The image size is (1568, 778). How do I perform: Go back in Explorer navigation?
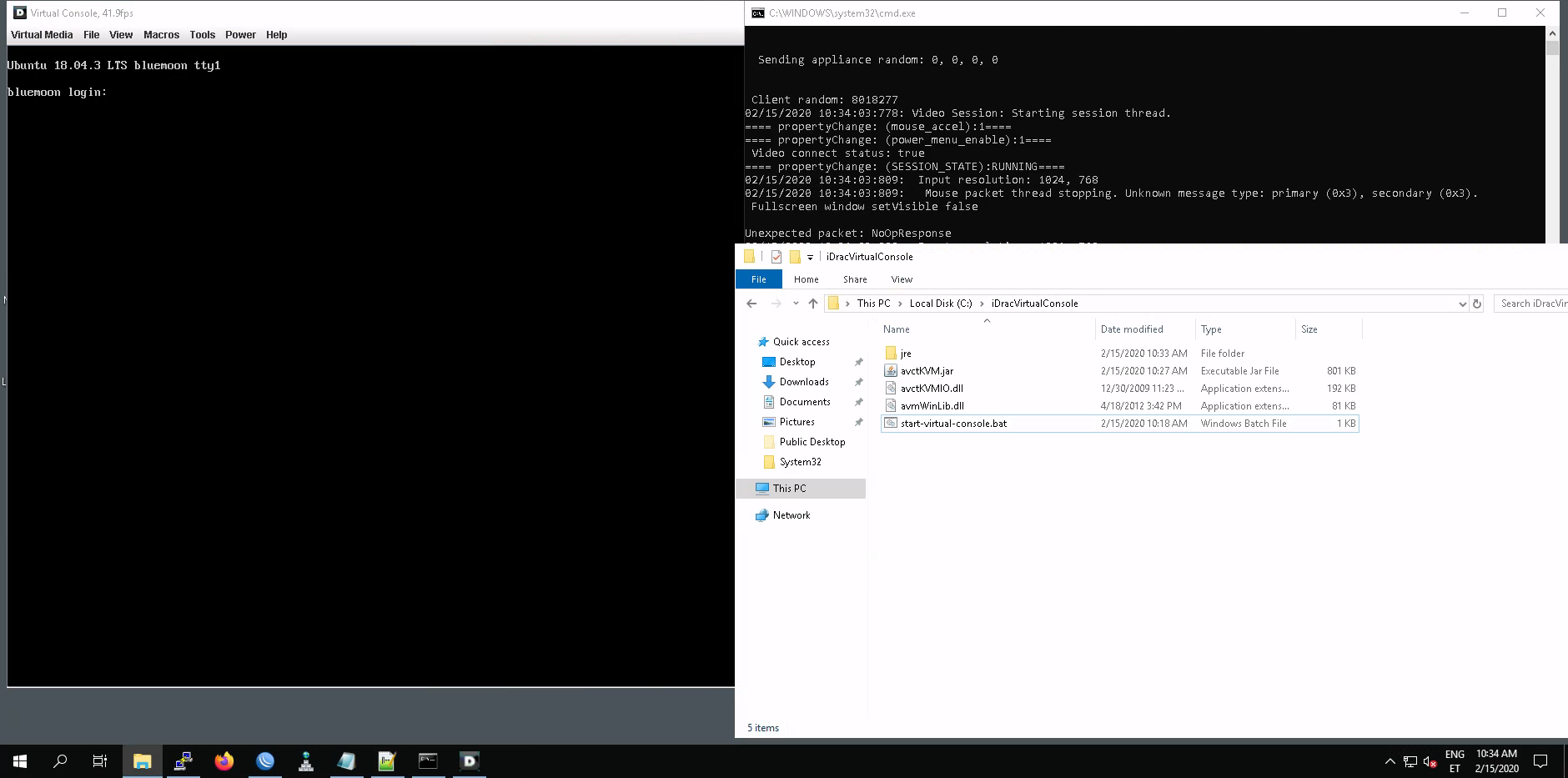click(x=751, y=304)
